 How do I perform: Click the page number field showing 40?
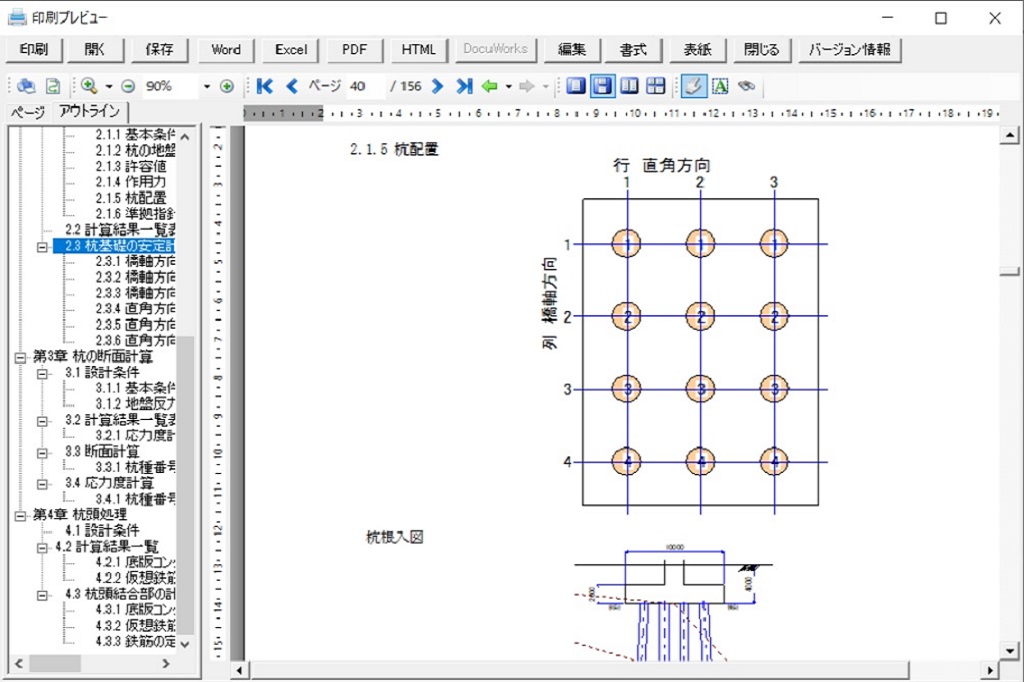pyautogui.click(x=366, y=86)
